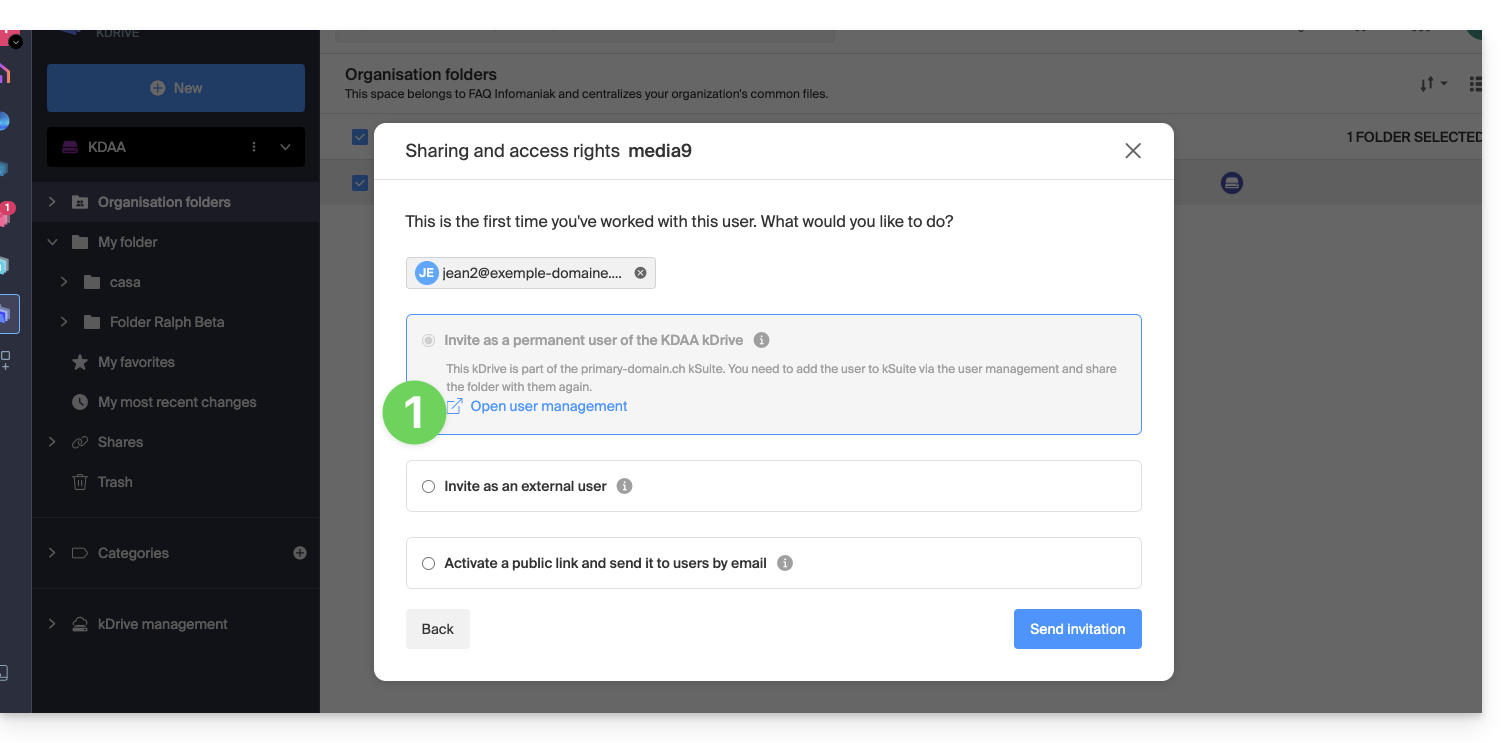Remove the jean2@exemple-domaine email chip

(640, 273)
